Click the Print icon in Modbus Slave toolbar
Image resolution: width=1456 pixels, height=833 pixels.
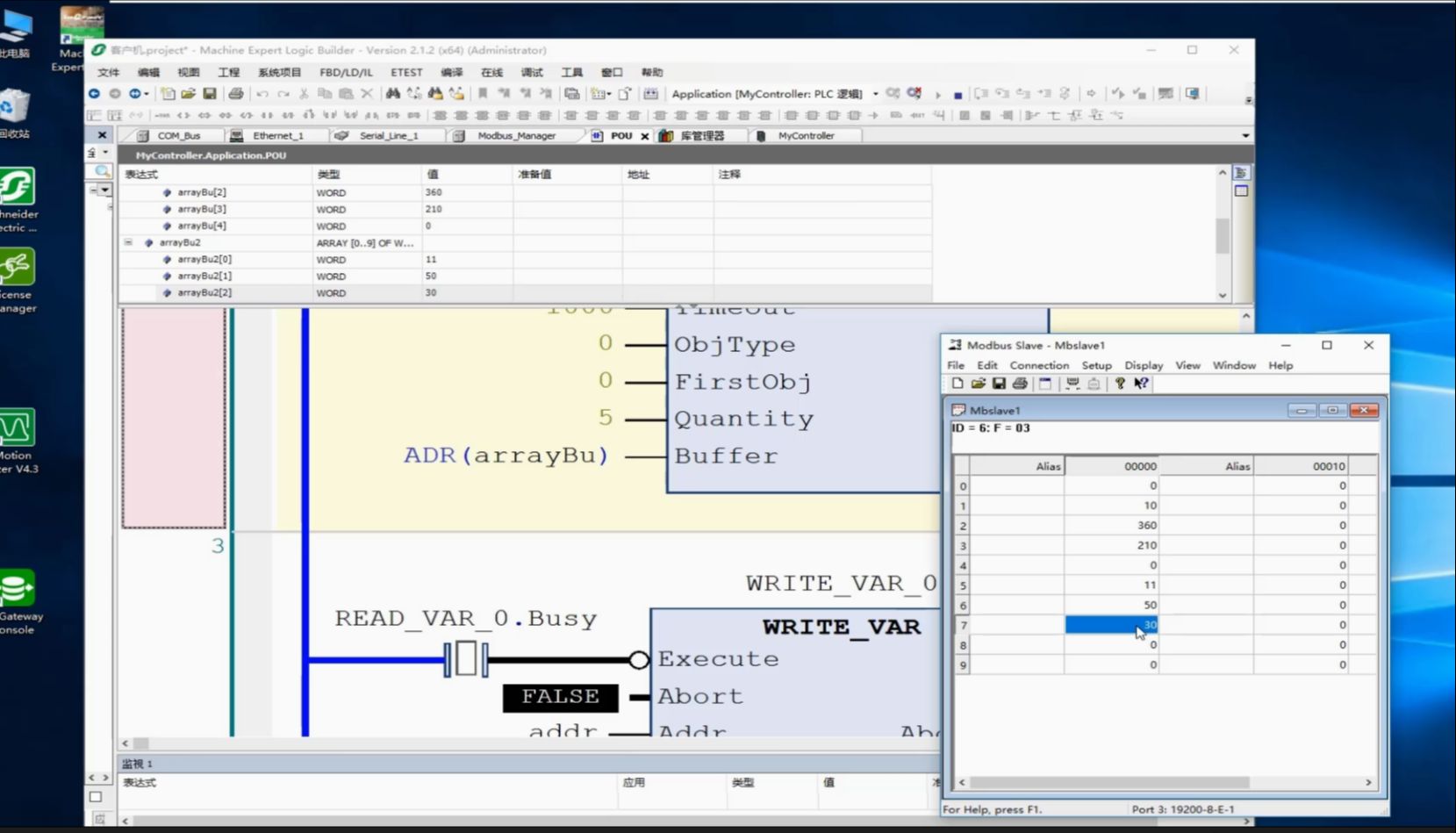coord(1020,384)
